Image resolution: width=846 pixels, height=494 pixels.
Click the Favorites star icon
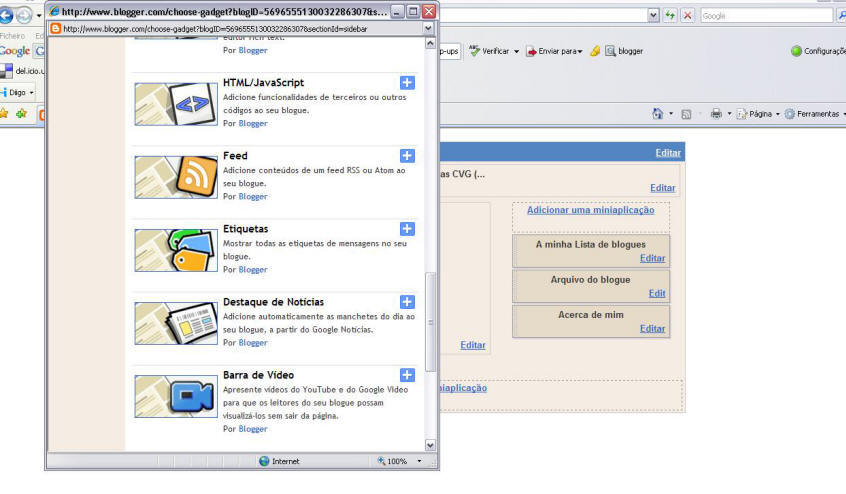tap(4, 114)
